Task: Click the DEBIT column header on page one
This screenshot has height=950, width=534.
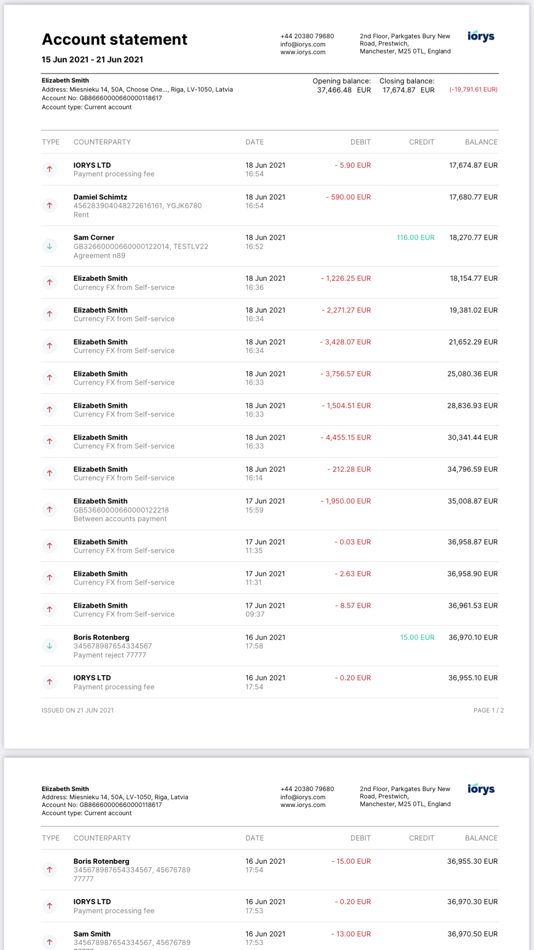Action: [x=360, y=142]
